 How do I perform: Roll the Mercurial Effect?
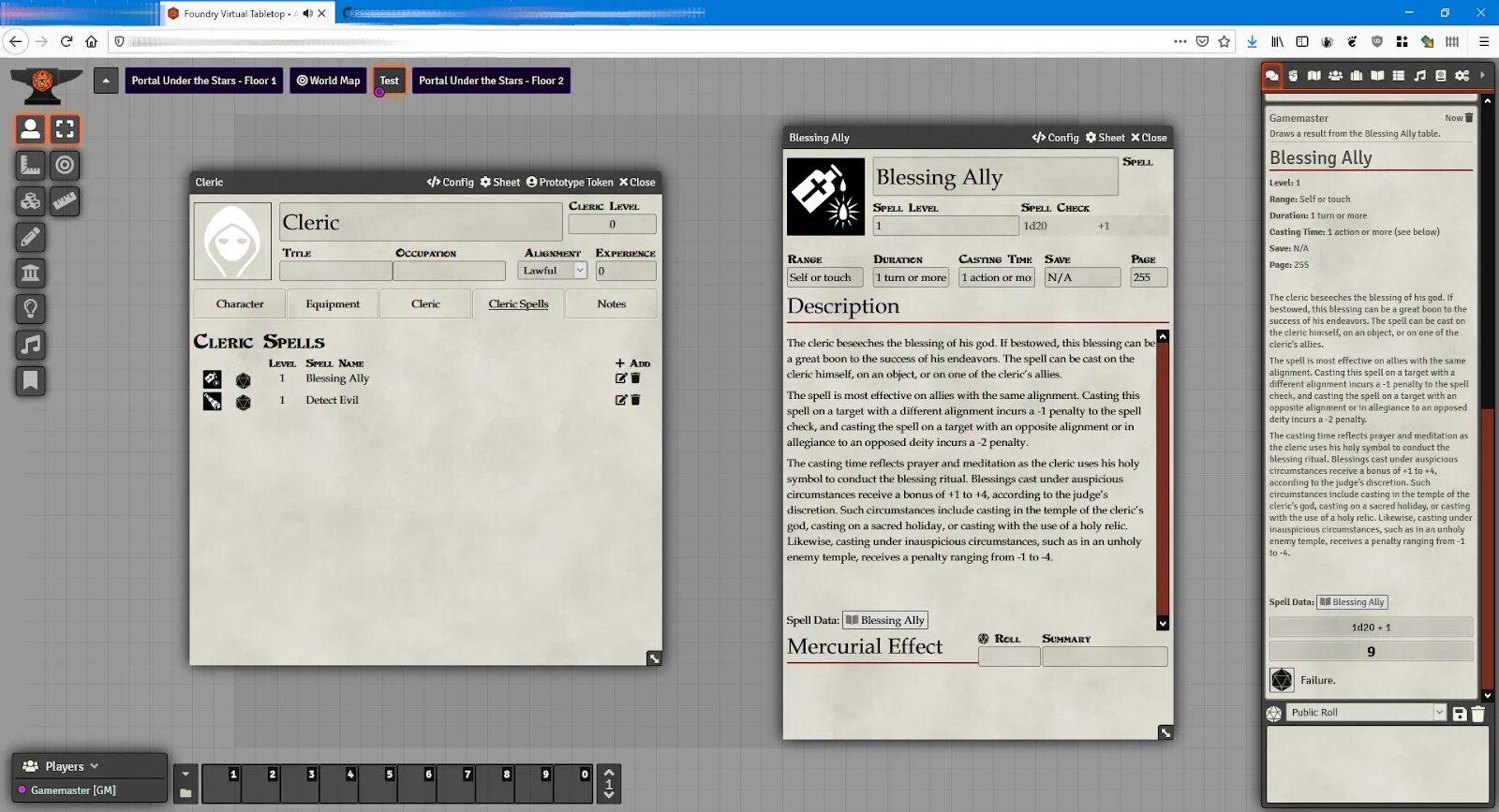pyautogui.click(x=999, y=639)
